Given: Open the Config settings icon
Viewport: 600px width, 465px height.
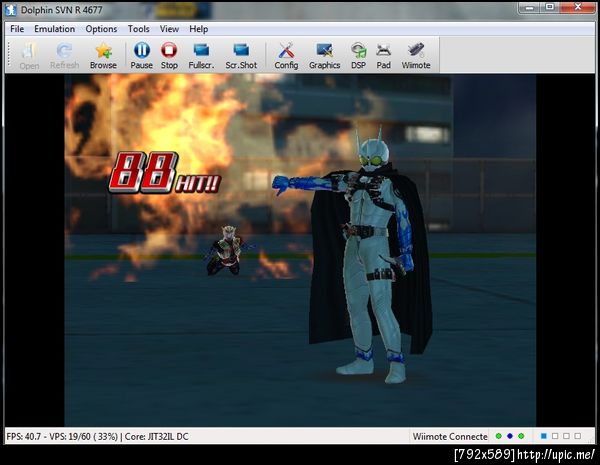Looking at the screenshot, I should pos(286,55).
